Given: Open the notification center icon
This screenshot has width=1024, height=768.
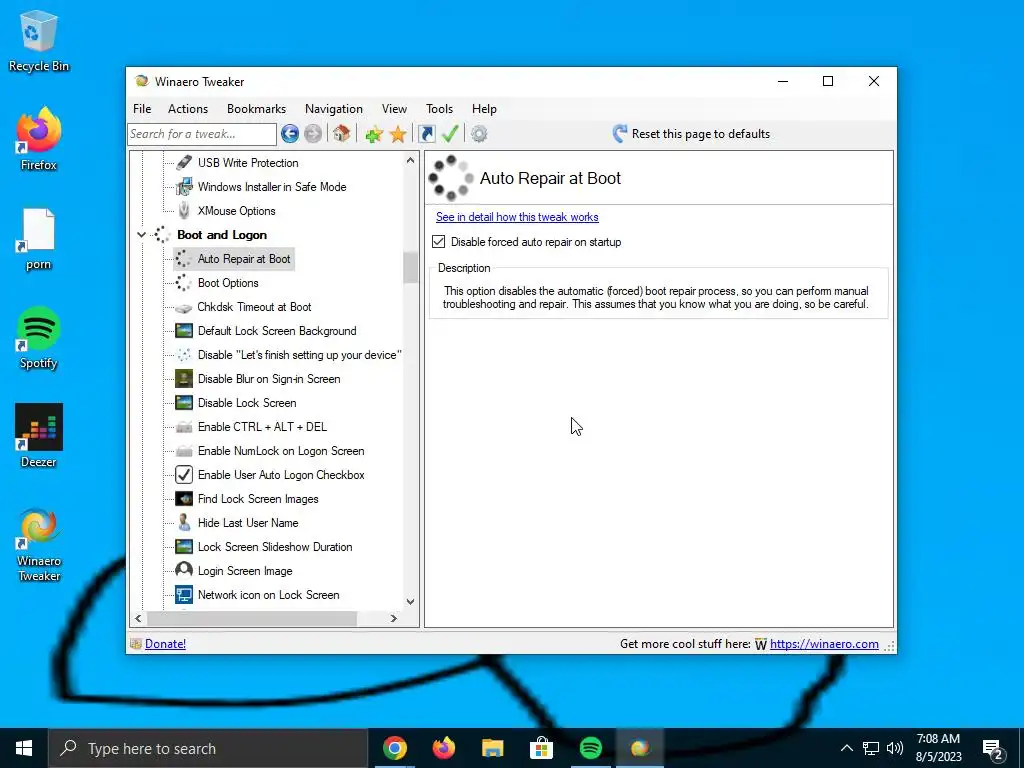Looking at the screenshot, I should (993, 749).
